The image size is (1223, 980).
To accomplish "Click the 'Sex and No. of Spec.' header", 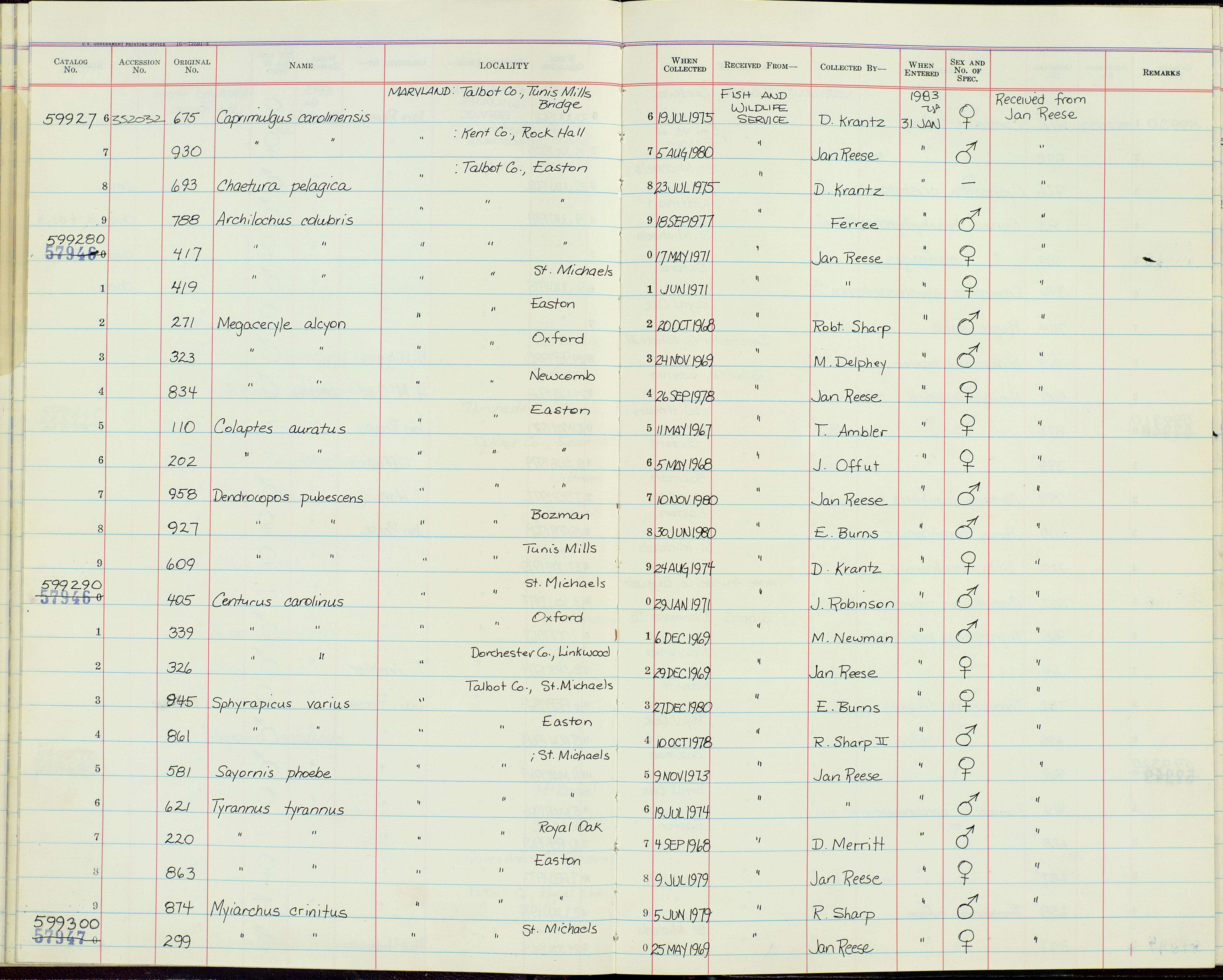I will (x=967, y=70).
